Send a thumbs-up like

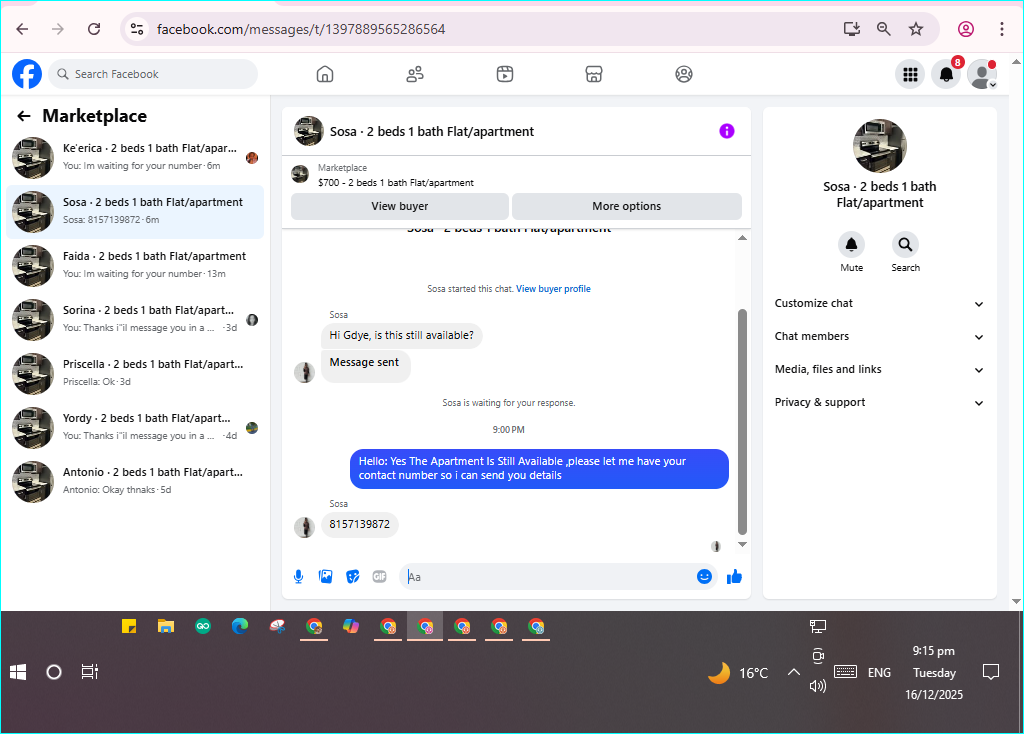[735, 577]
